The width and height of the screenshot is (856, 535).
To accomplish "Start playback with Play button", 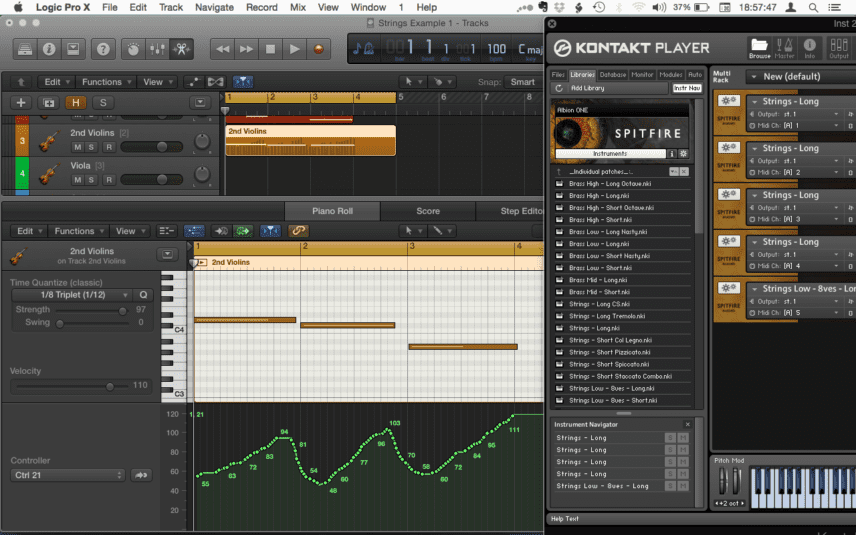I will pyautogui.click(x=294, y=49).
